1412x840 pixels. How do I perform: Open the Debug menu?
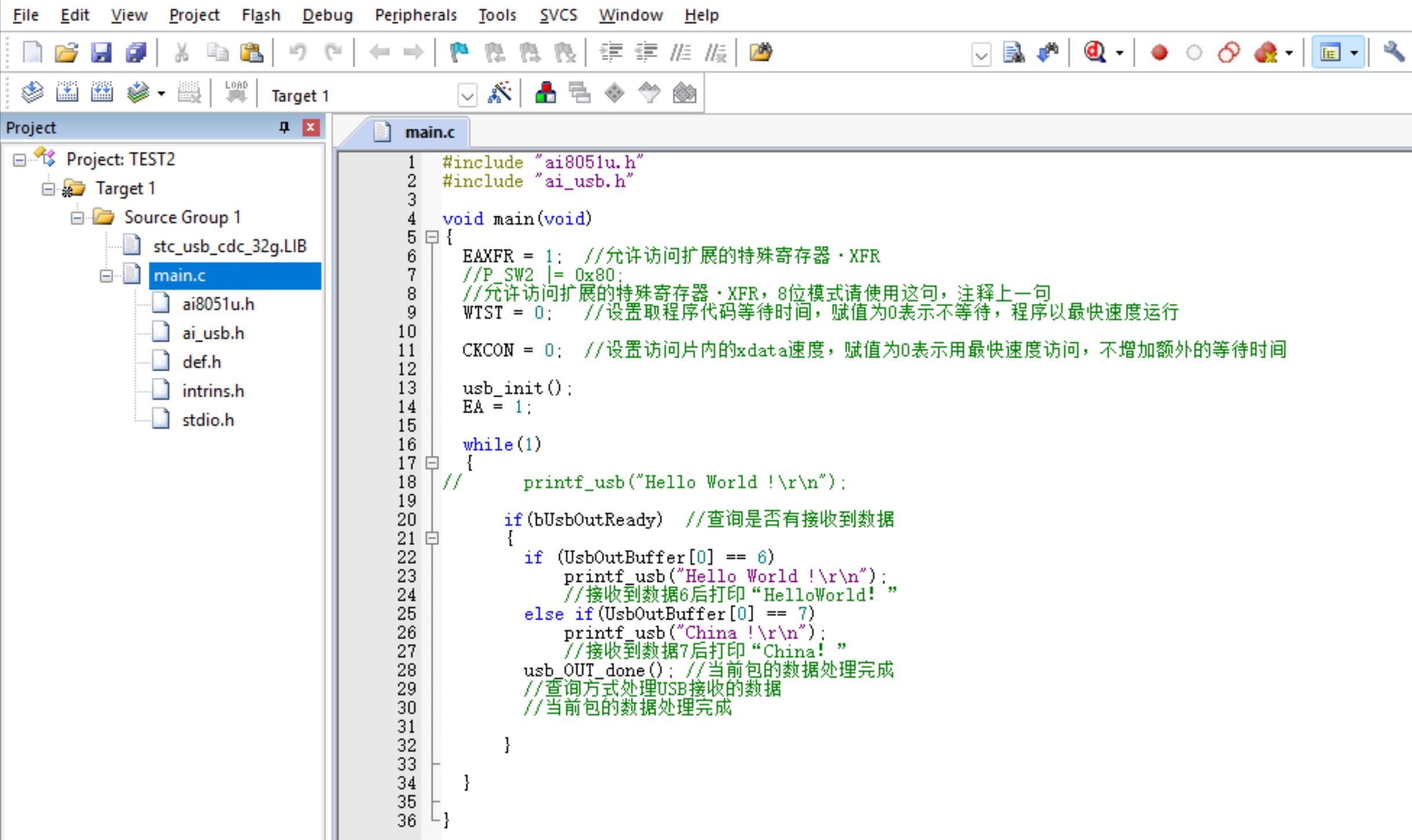tap(327, 15)
